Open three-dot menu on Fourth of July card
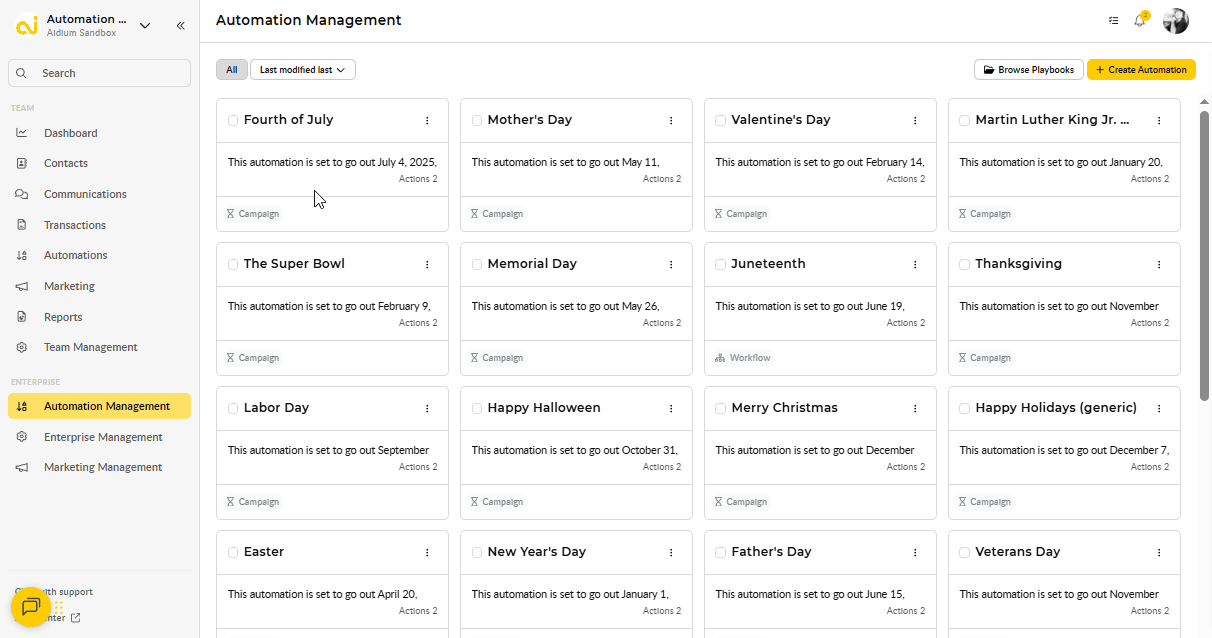 pyautogui.click(x=427, y=120)
